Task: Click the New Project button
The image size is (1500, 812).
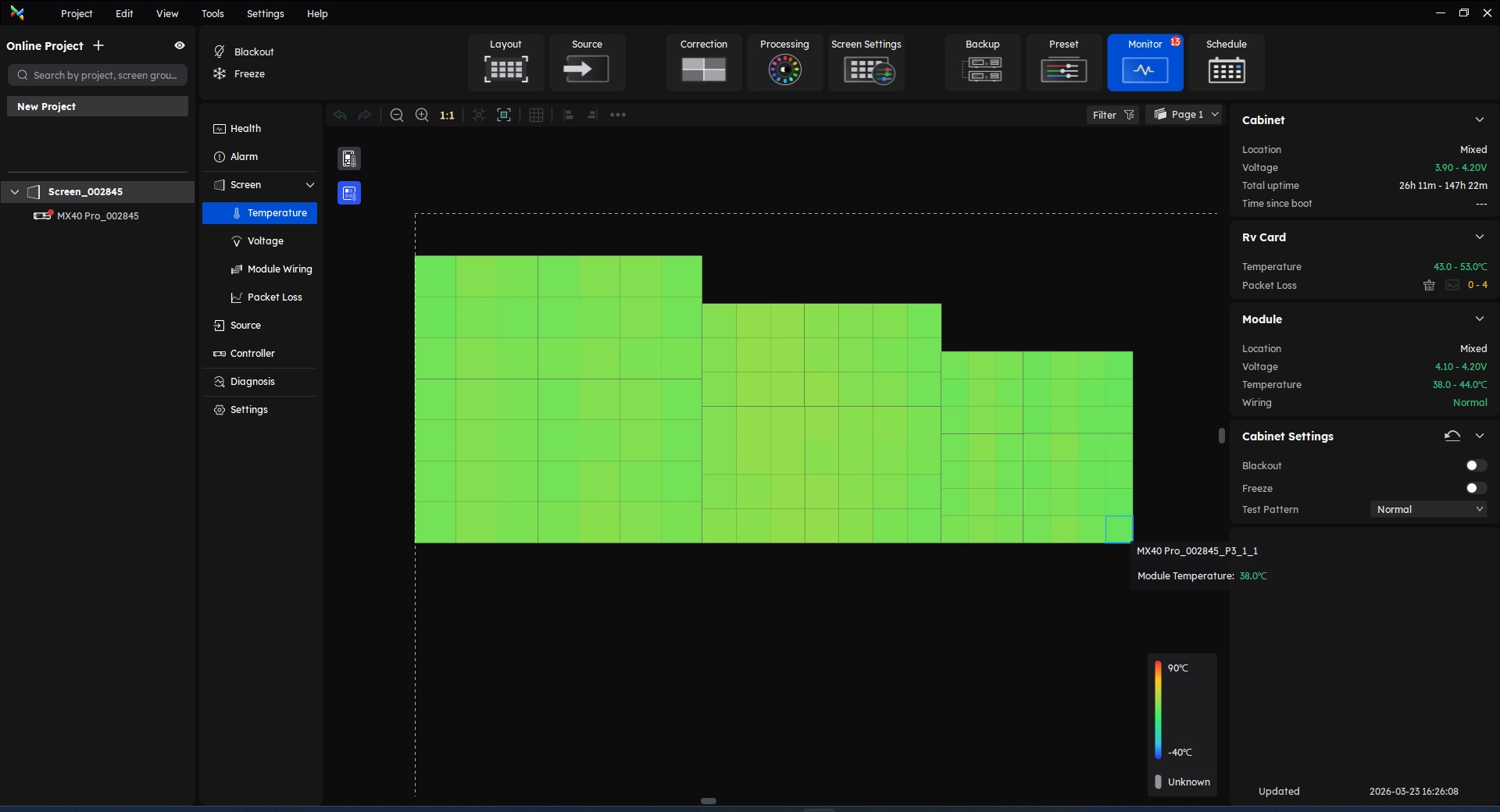Action: tap(98, 107)
